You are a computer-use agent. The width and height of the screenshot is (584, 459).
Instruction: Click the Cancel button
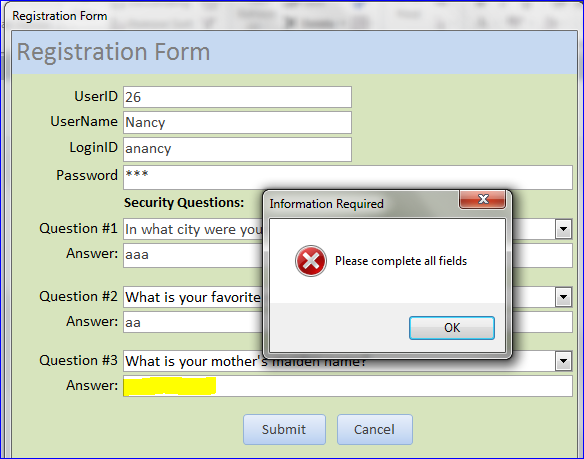pyautogui.click(x=375, y=429)
